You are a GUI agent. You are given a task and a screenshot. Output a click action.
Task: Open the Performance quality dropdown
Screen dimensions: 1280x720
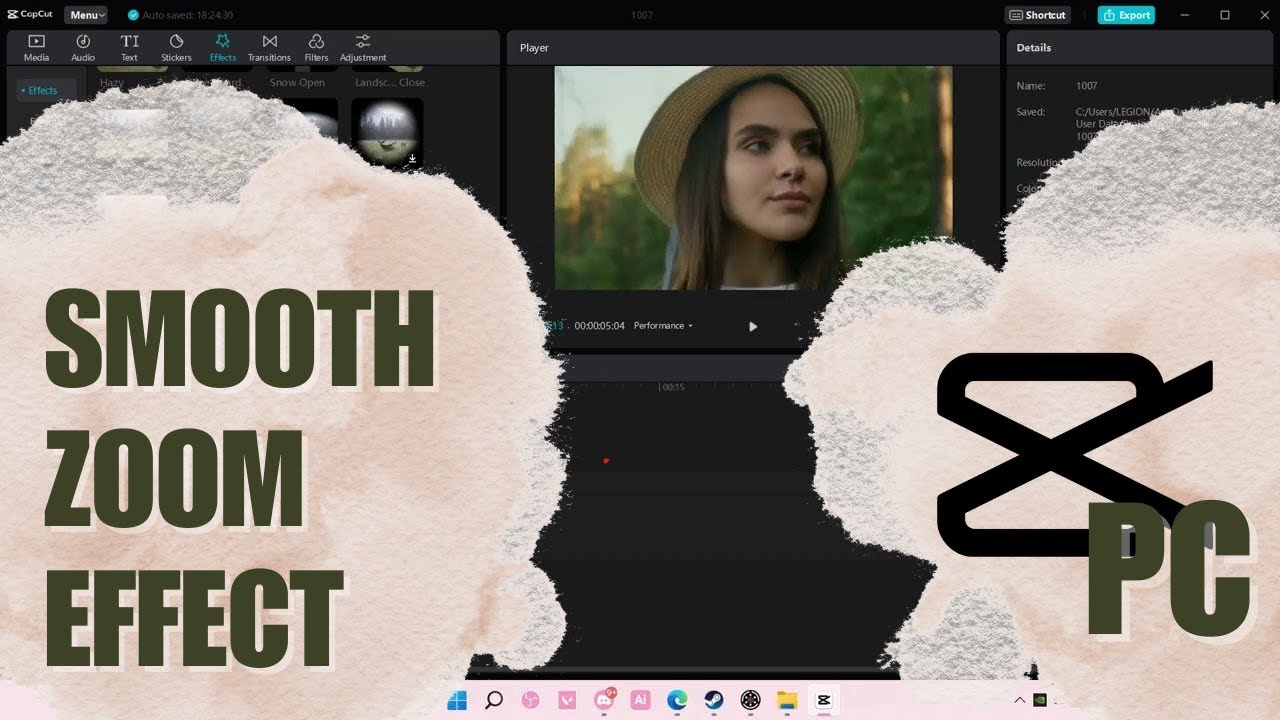pyautogui.click(x=663, y=326)
